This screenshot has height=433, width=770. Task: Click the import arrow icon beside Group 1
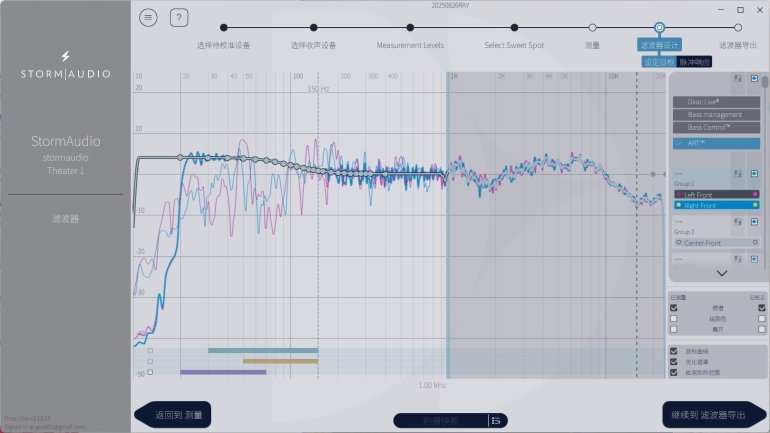(754, 175)
